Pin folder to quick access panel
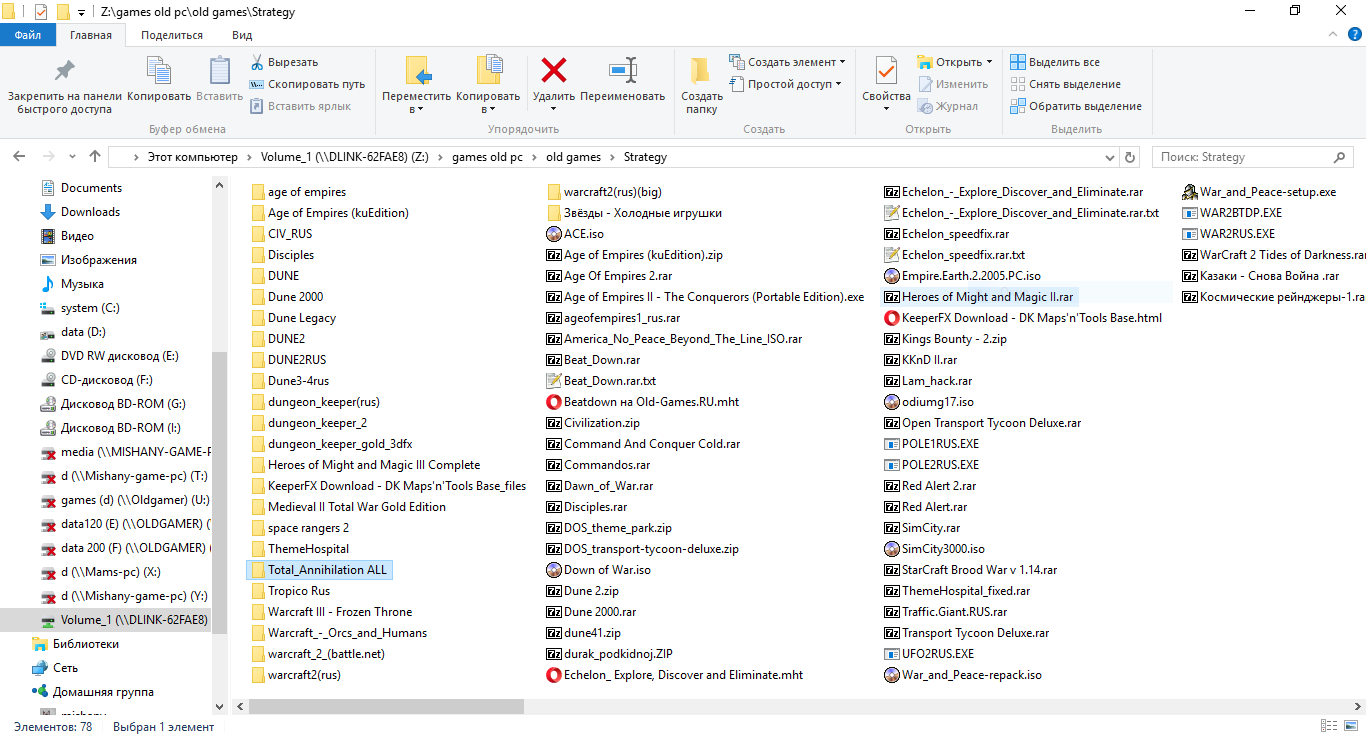Viewport: 1366px width, 738px height. [65, 85]
